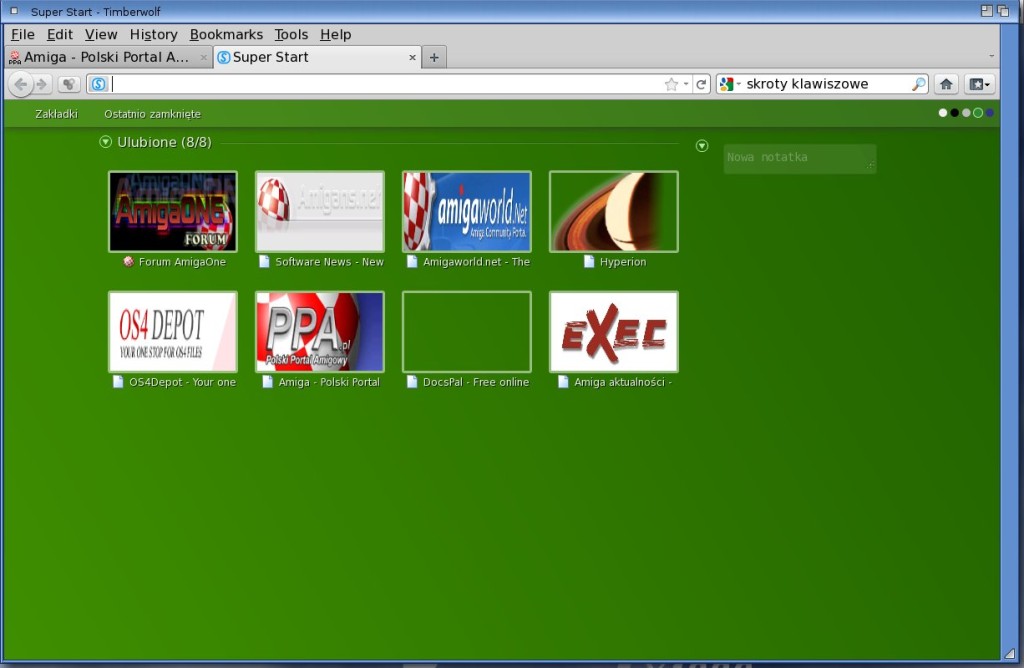The height and width of the screenshot is (668, 1024).
Task: Select the white theme color dot
Action: 943,113
